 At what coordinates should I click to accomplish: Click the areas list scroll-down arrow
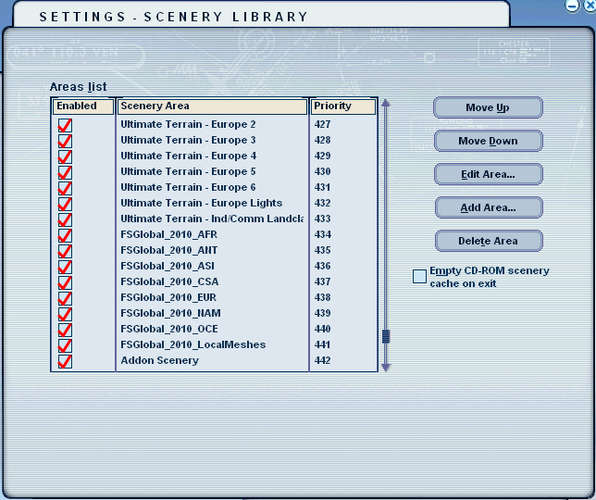click(386, 367)
